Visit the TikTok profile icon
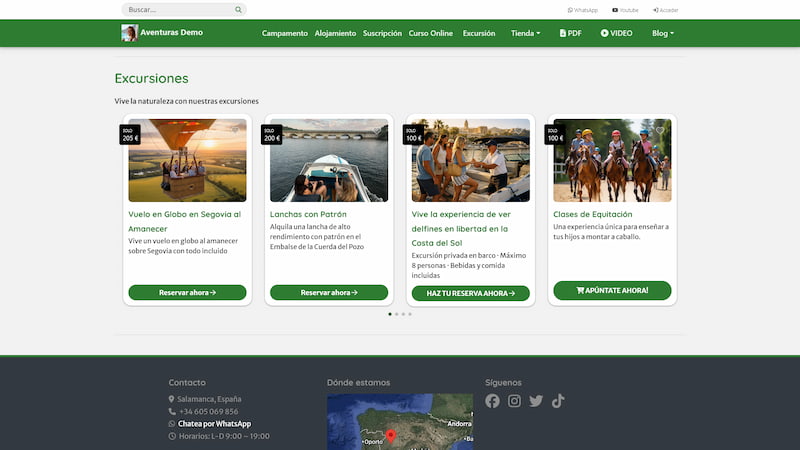The height and width of the screenshot is (450, 800). pos(558,401)
